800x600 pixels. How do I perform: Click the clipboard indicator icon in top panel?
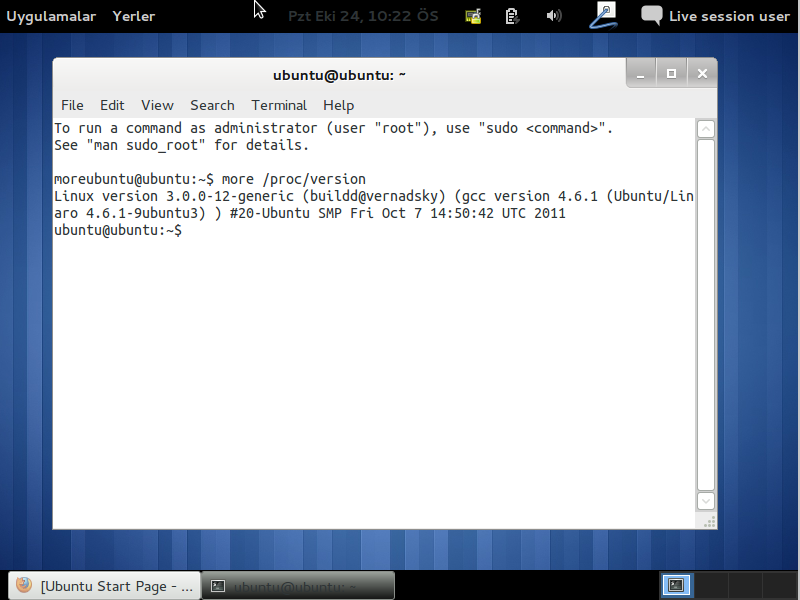click(x=512, y=15)
